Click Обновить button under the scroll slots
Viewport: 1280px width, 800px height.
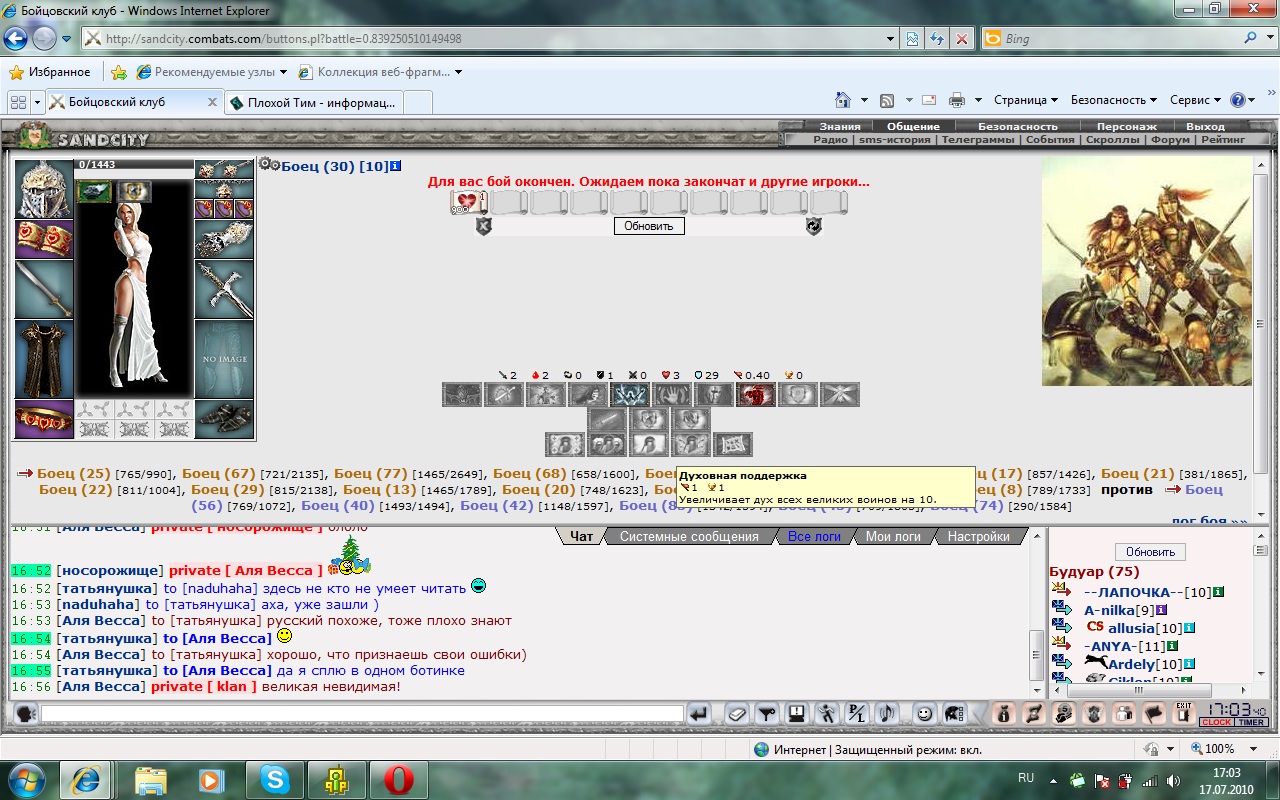point(649,226)
